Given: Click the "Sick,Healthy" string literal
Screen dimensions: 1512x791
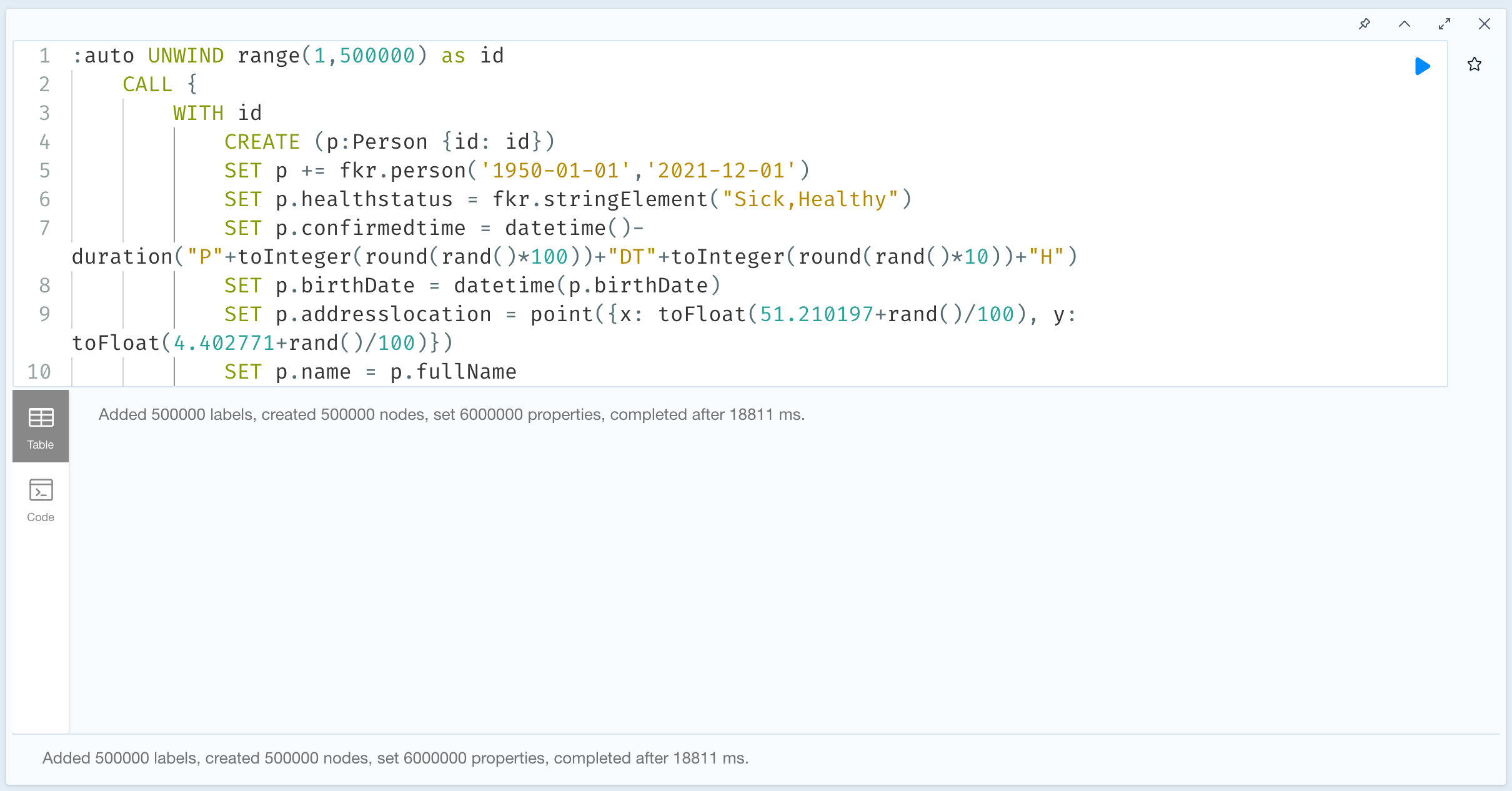Looking at the screenshot, I should pyautogui.click(x=810, y=199).
